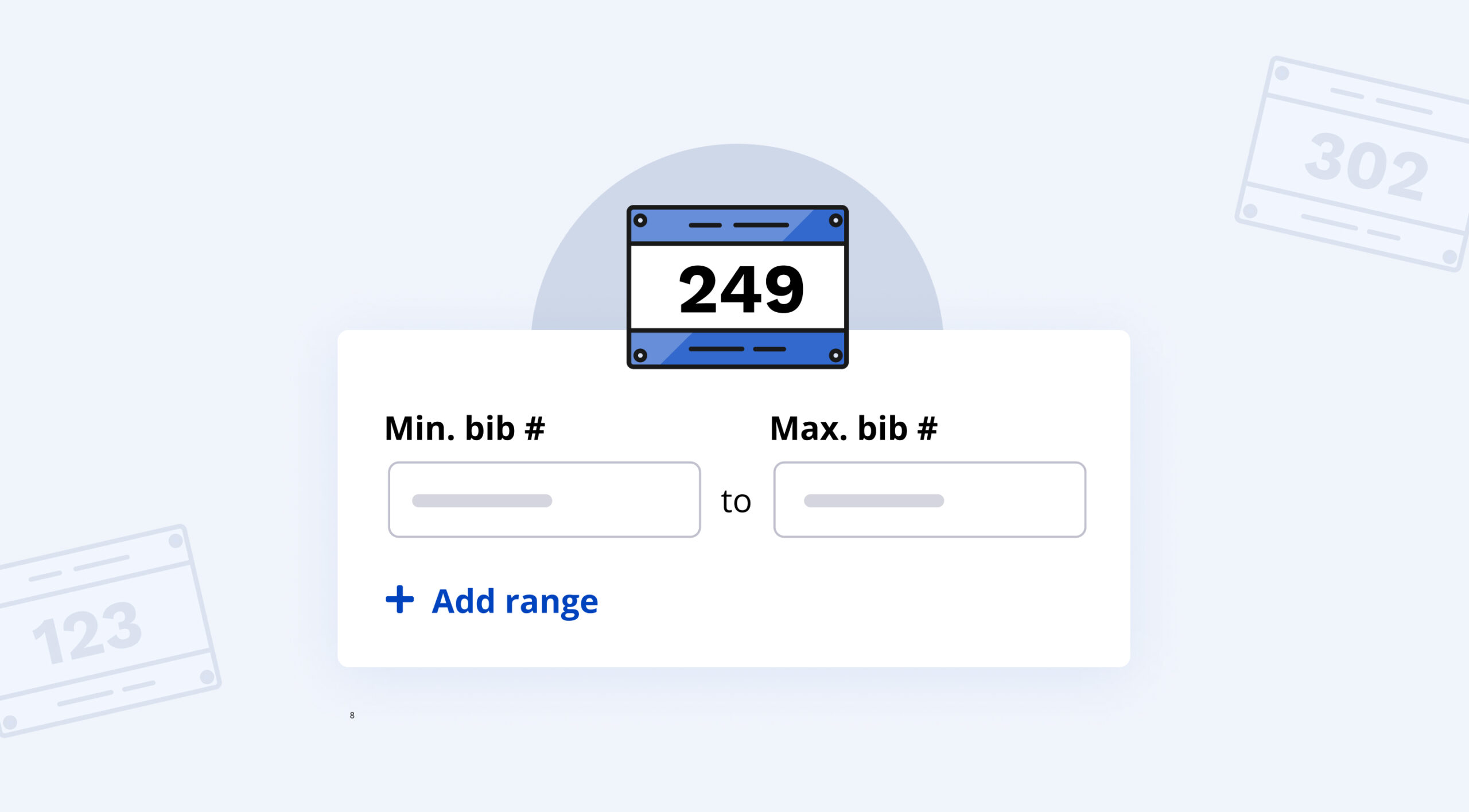
Task: Click the small number 8 below the card
Action: (x=352, y=715)
